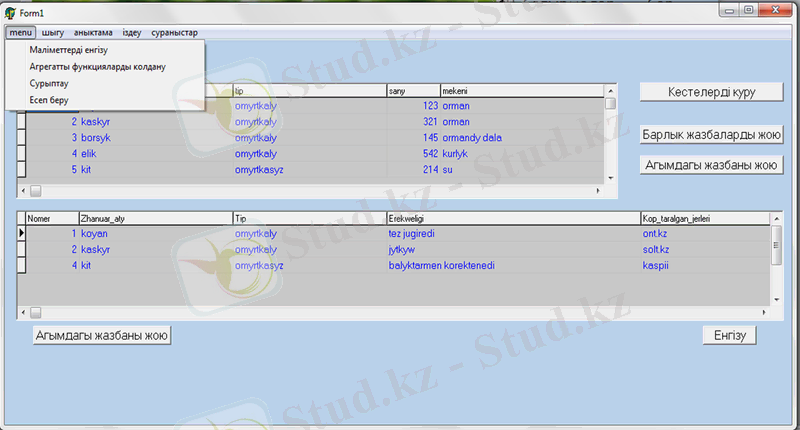The height and width of the screenshot is (430, 800).
Task: Click mekeni cell su
Action: tap(522, 169)
